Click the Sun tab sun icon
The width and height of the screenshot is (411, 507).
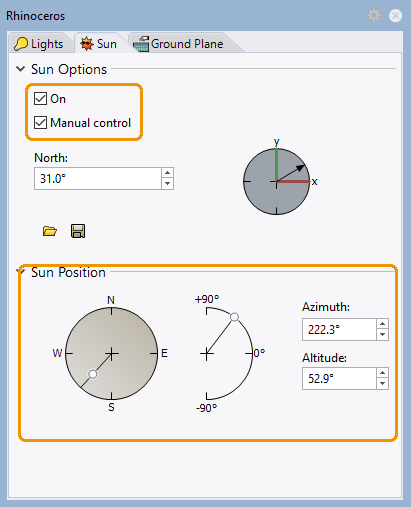[87, 44]
